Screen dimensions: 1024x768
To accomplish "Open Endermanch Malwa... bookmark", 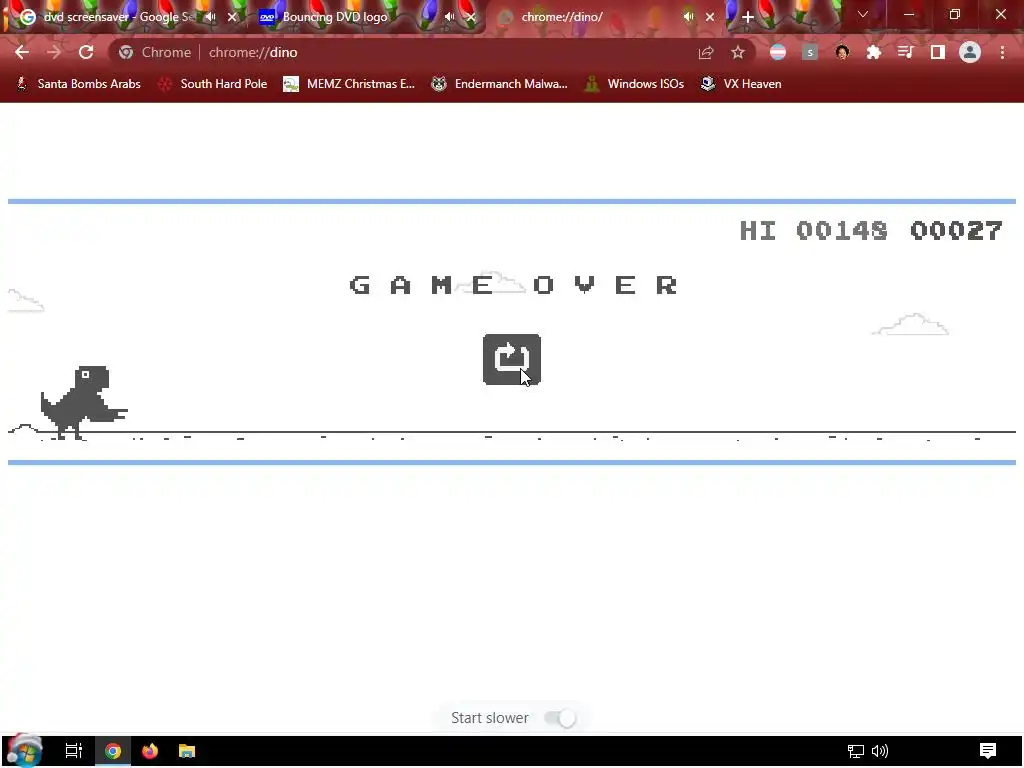I will [x=500, y=84].
